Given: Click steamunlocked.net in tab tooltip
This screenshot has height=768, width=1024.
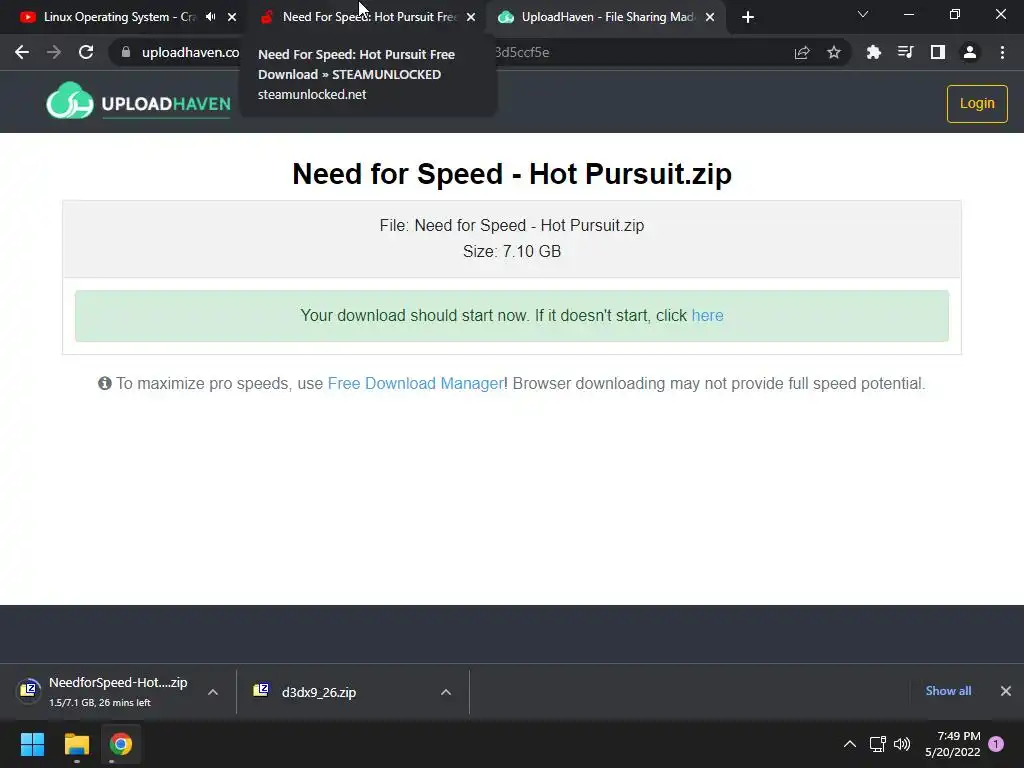Looking at the screenshot, I should point(312,95).
